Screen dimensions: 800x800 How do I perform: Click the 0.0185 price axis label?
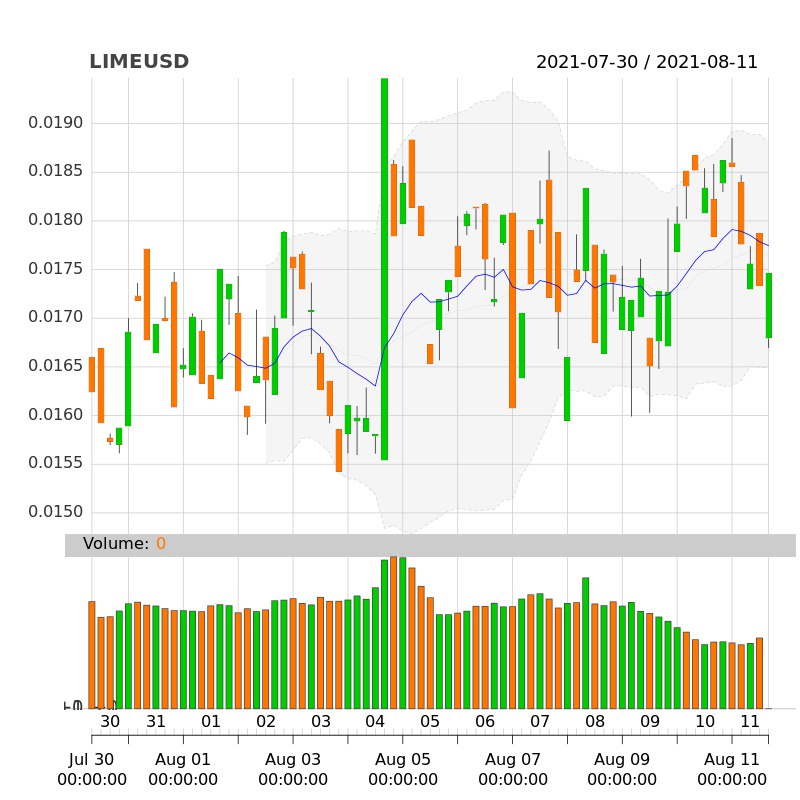click(x=55, y=171)
